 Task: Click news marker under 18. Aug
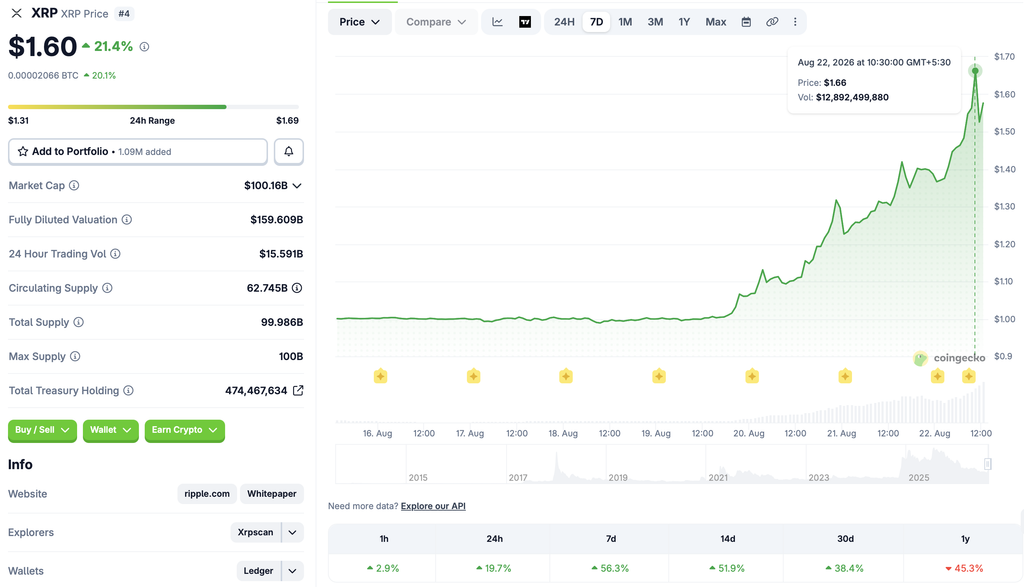pos(566,376)
